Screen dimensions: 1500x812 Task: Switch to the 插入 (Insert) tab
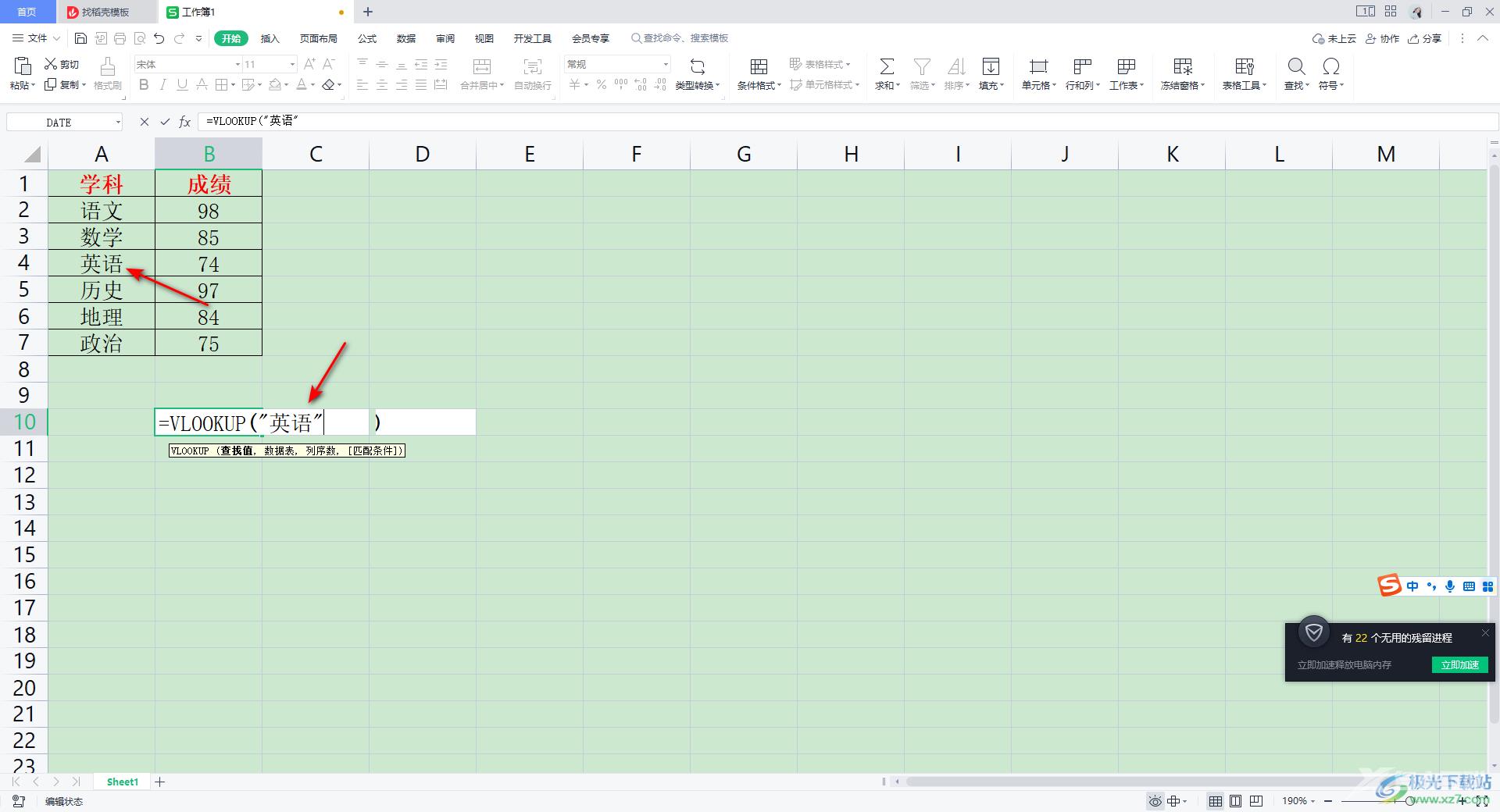coord(270,38)
